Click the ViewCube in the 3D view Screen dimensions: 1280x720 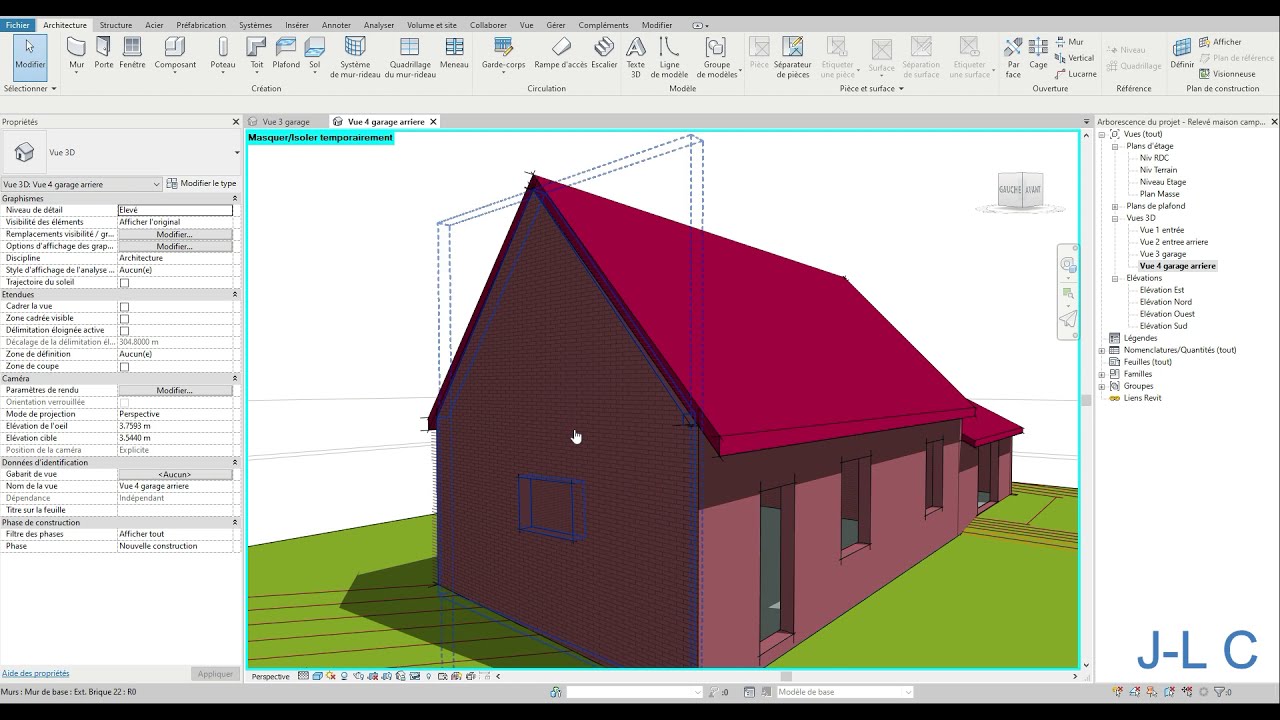click(1020, 190)
